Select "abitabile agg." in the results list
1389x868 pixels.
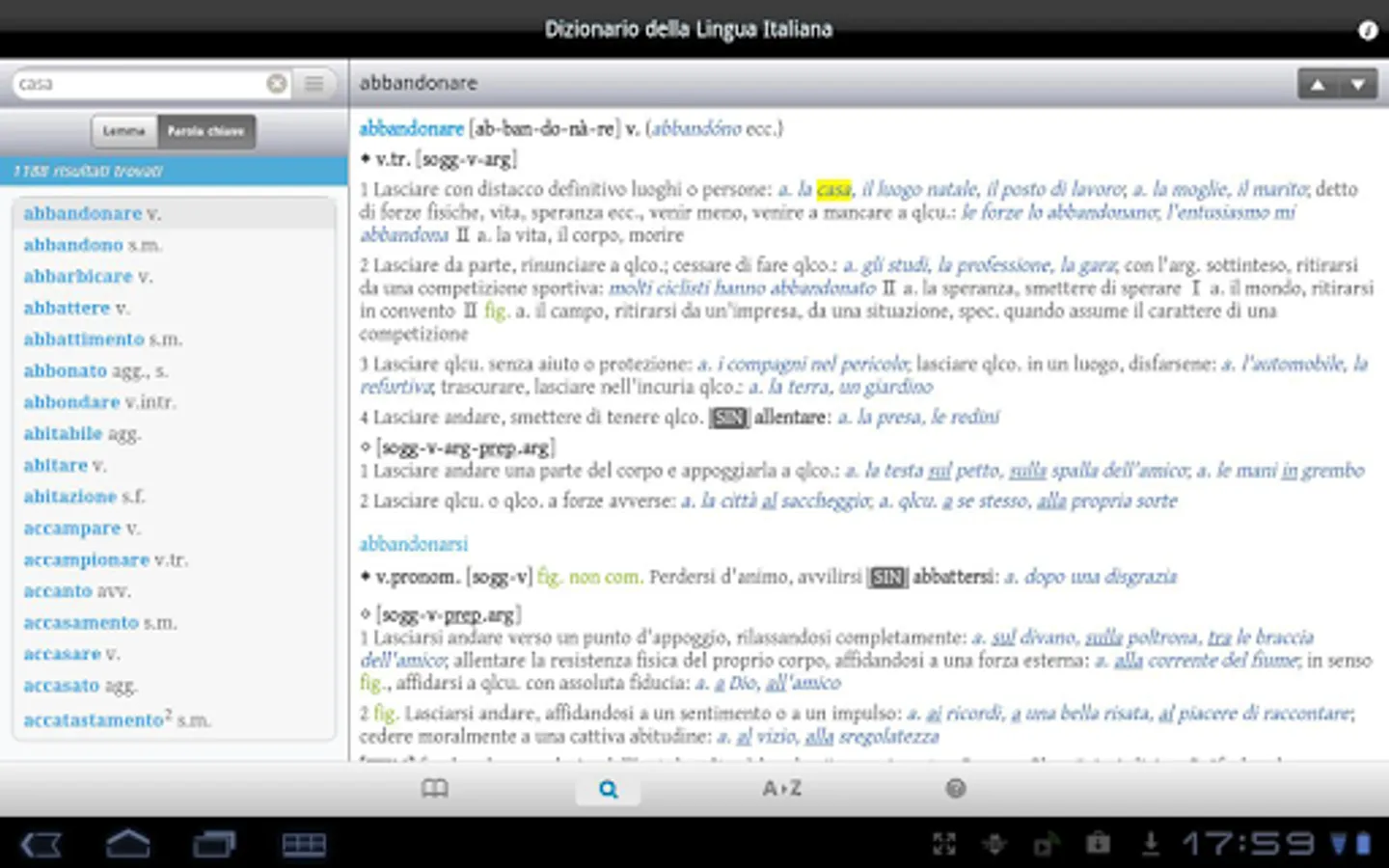coord(174,433)
